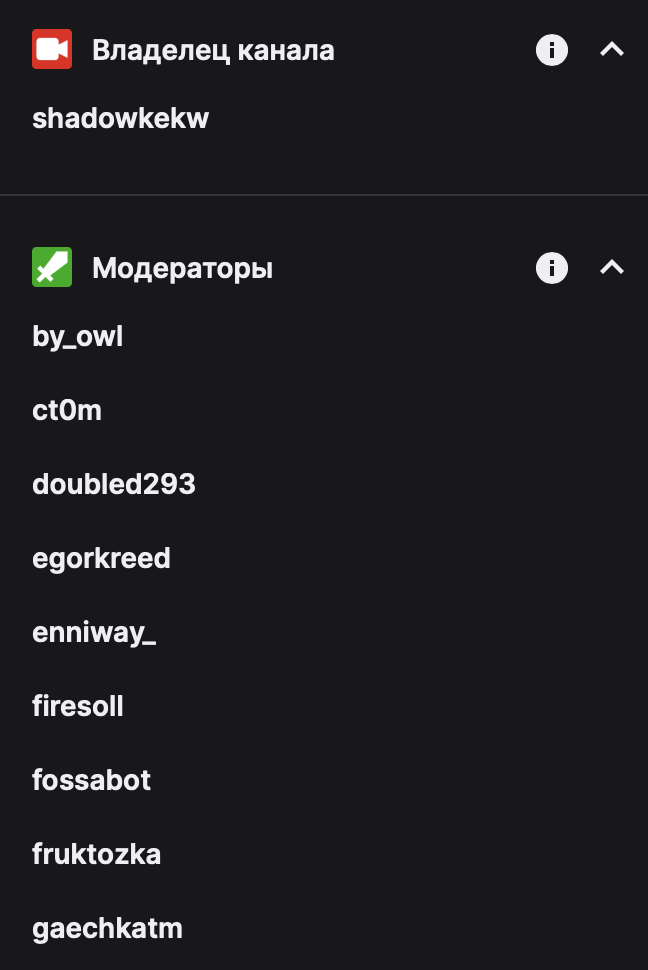Click the red broadcaster camera badge icon

52,49
